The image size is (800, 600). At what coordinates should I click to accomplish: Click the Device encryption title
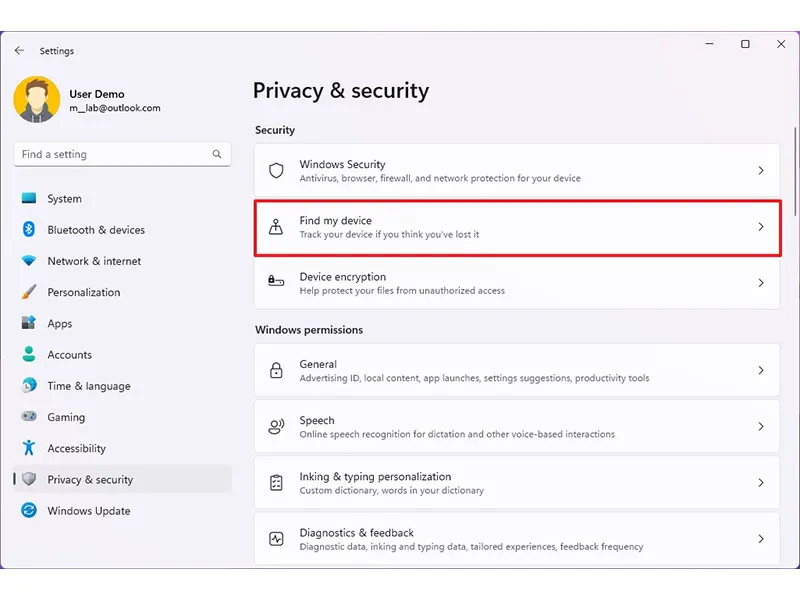(342, 277)
